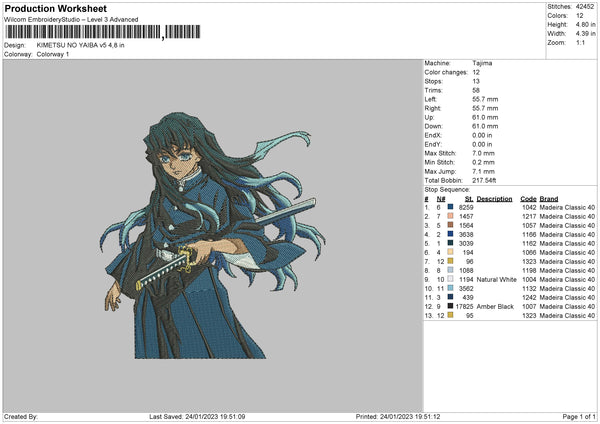Screen dimensions: 600x424
Task: Click the 'Production Worksheet' heading
Action: [x=55, y=8]
